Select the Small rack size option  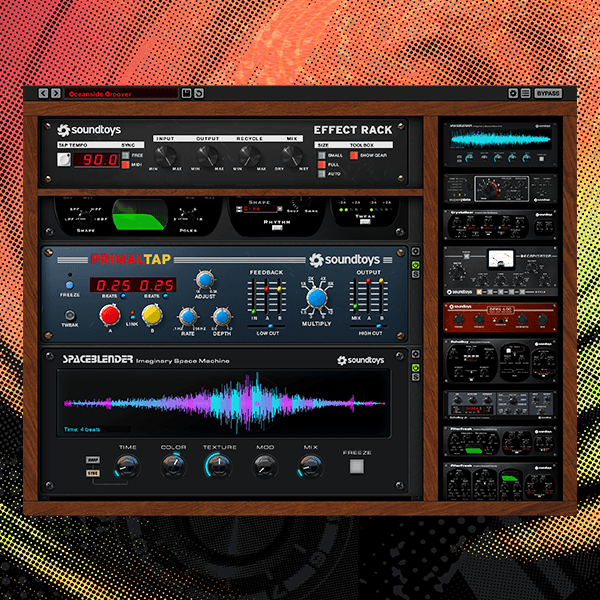(x=322, y=155)
